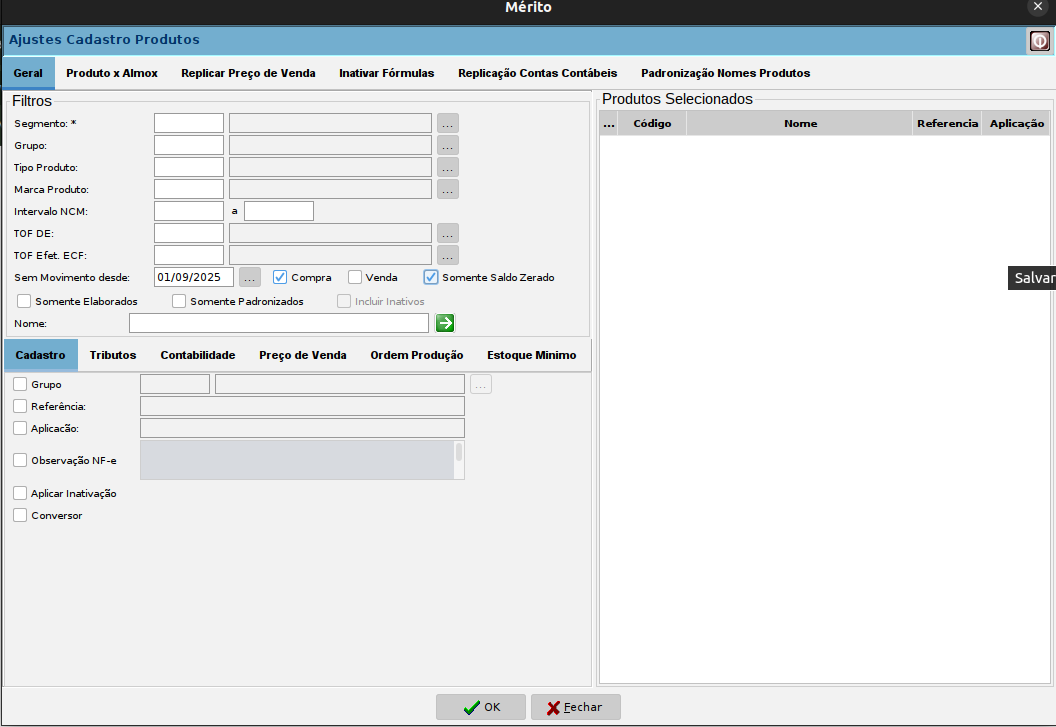Click the Fechar button
The width and height of the screenshot is (1056, 727).
[x=575, y=707]
